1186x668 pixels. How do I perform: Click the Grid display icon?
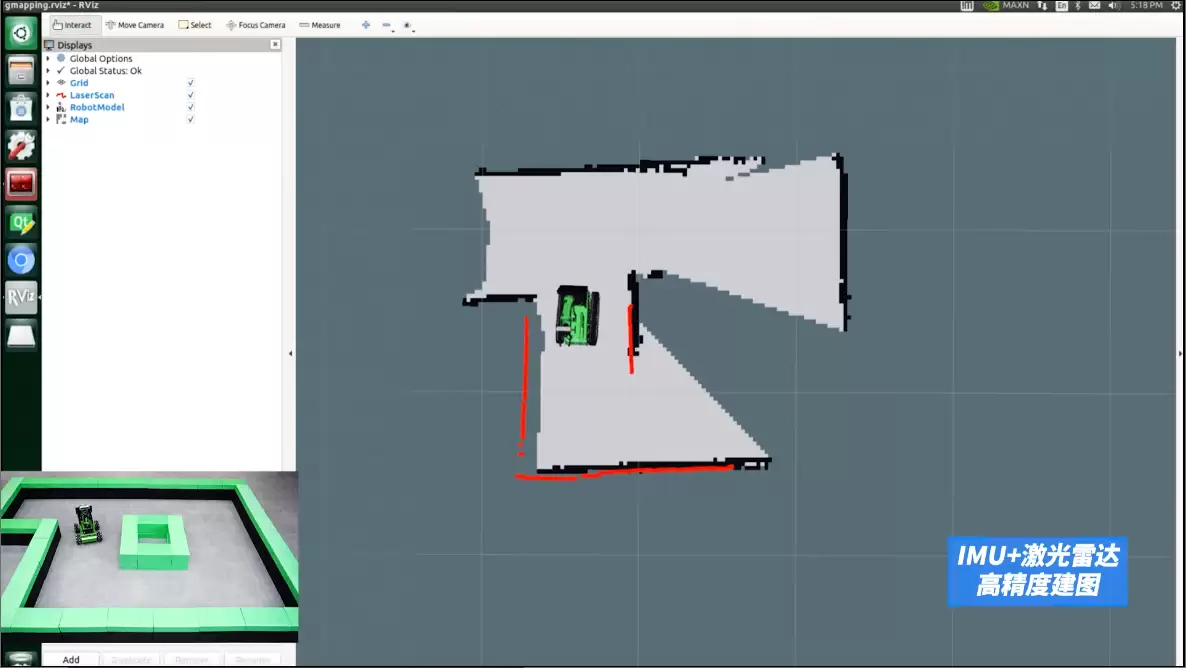click(61, 82)
